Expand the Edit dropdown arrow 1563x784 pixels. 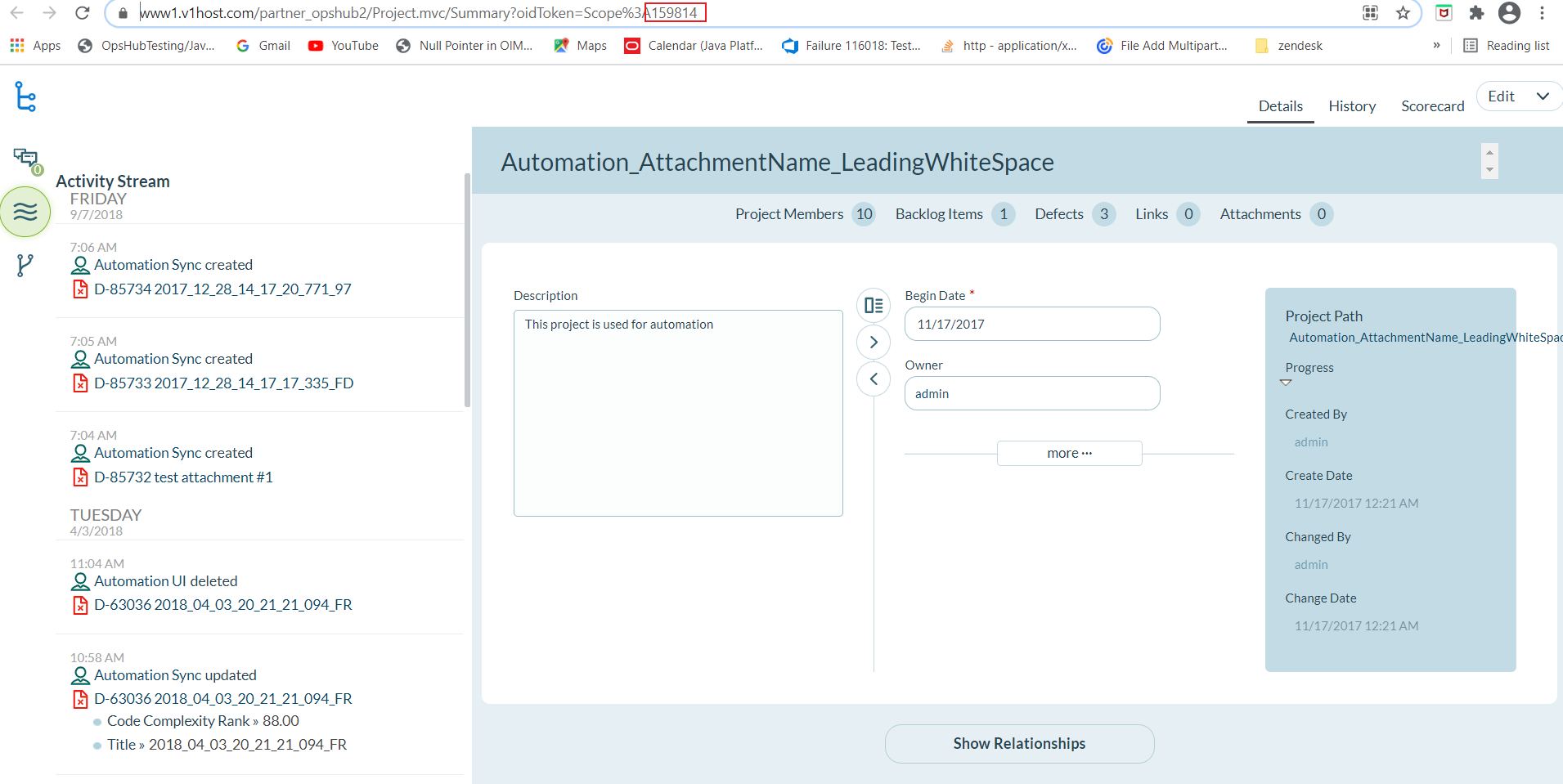point(1543,96)
